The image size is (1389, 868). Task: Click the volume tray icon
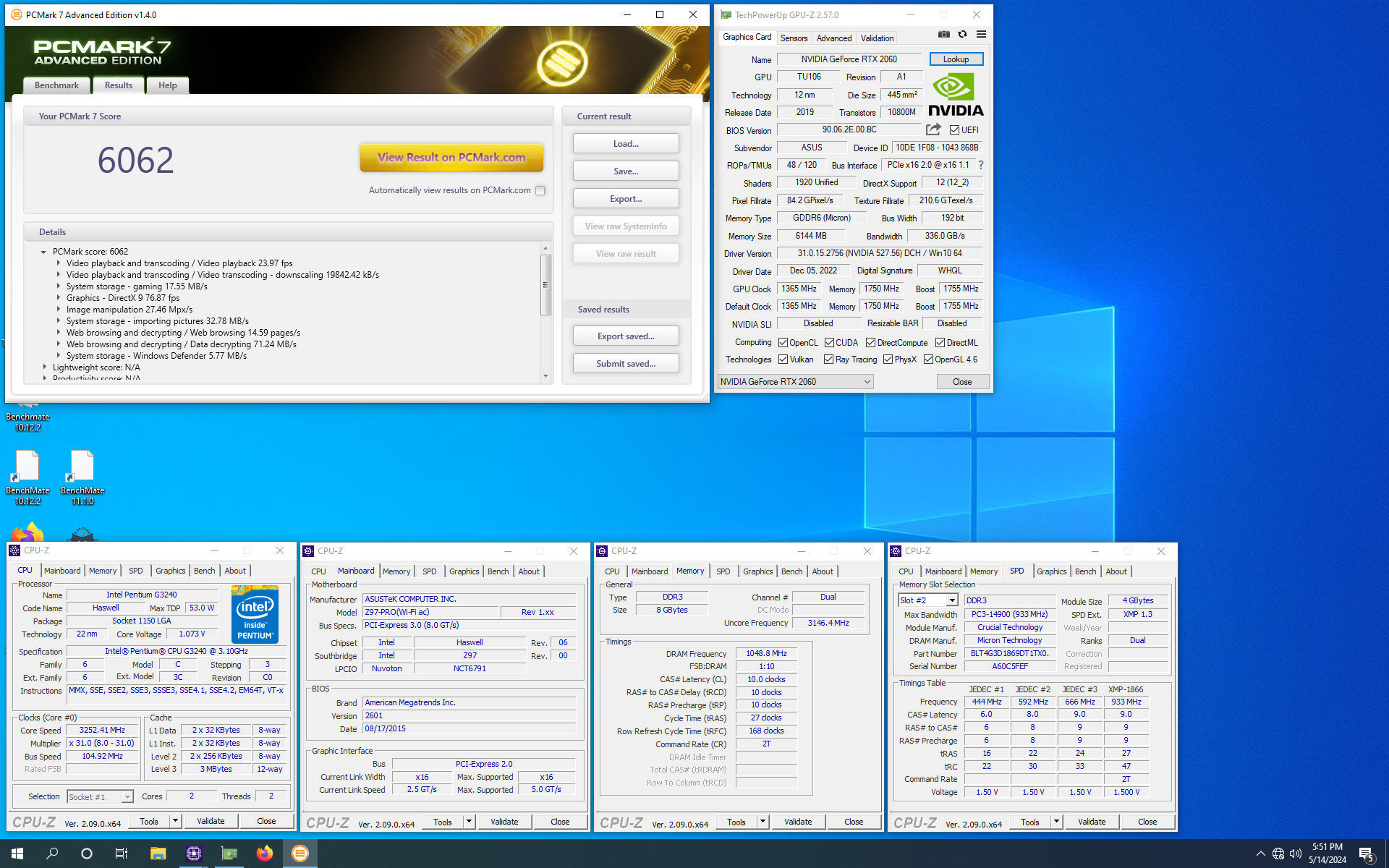click(x=1296, y=854)
